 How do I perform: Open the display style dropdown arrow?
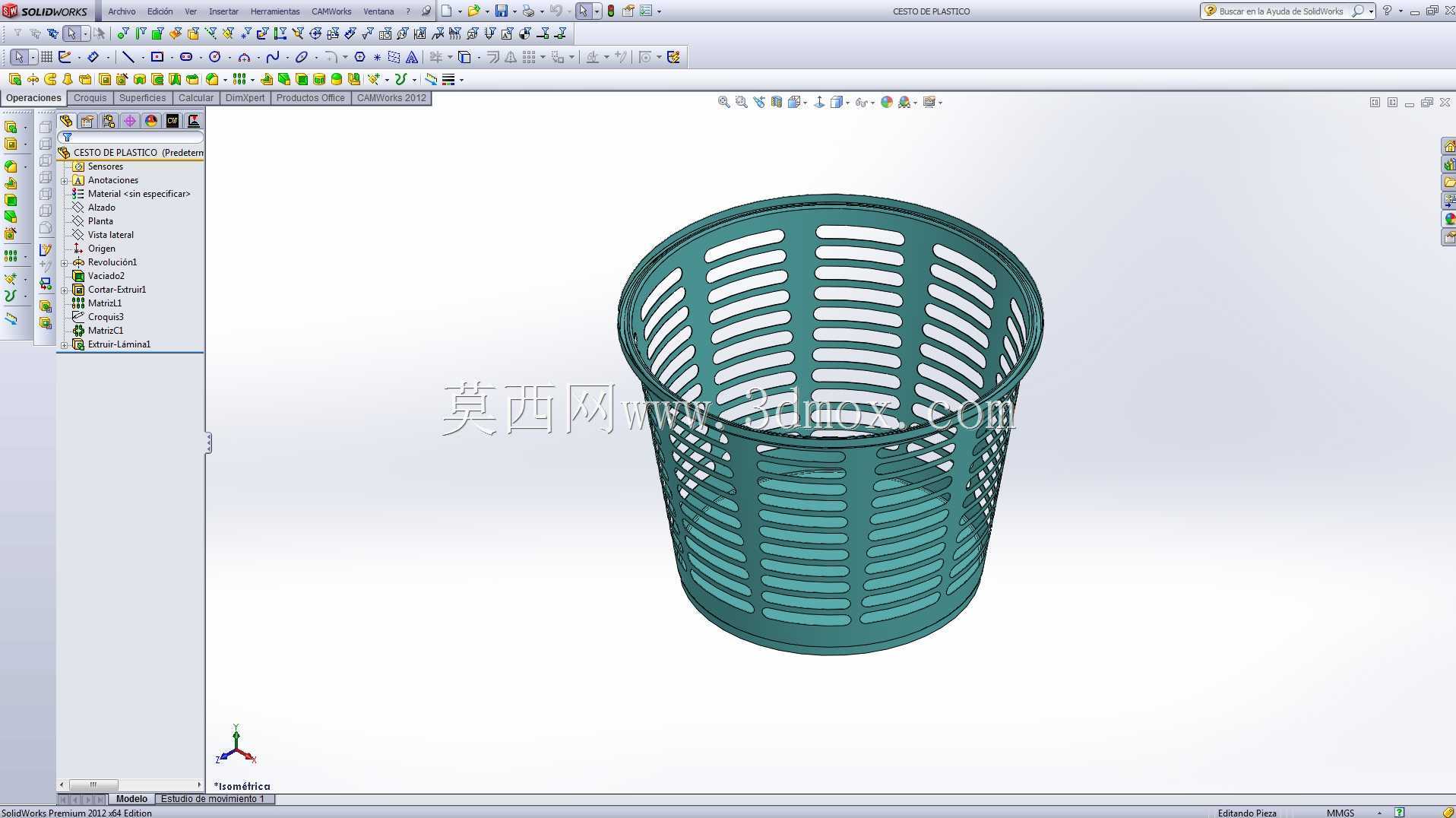[847, 103]
